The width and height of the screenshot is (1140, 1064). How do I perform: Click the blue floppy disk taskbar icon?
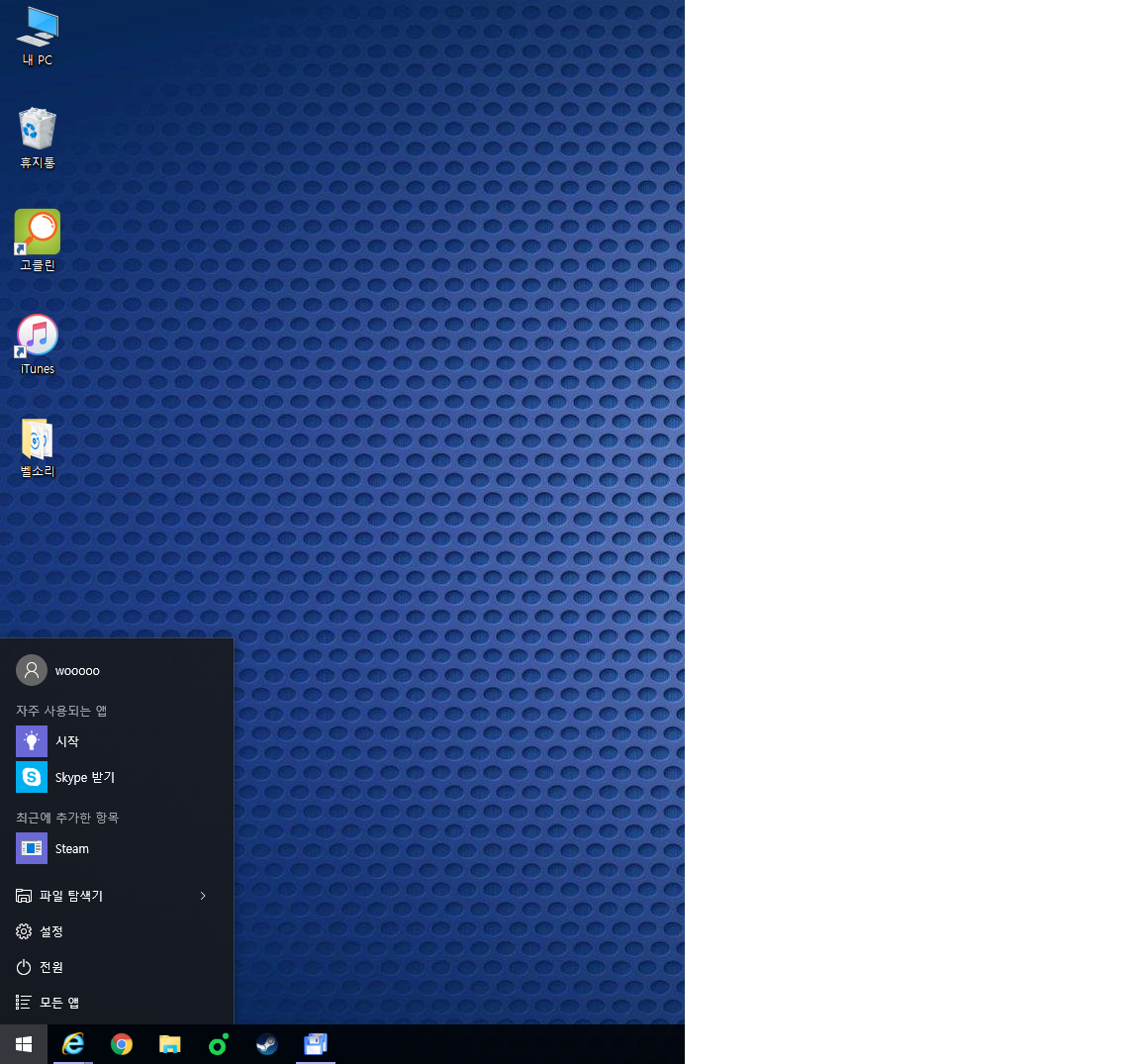pyautogui.click(x=316, y=1044)
